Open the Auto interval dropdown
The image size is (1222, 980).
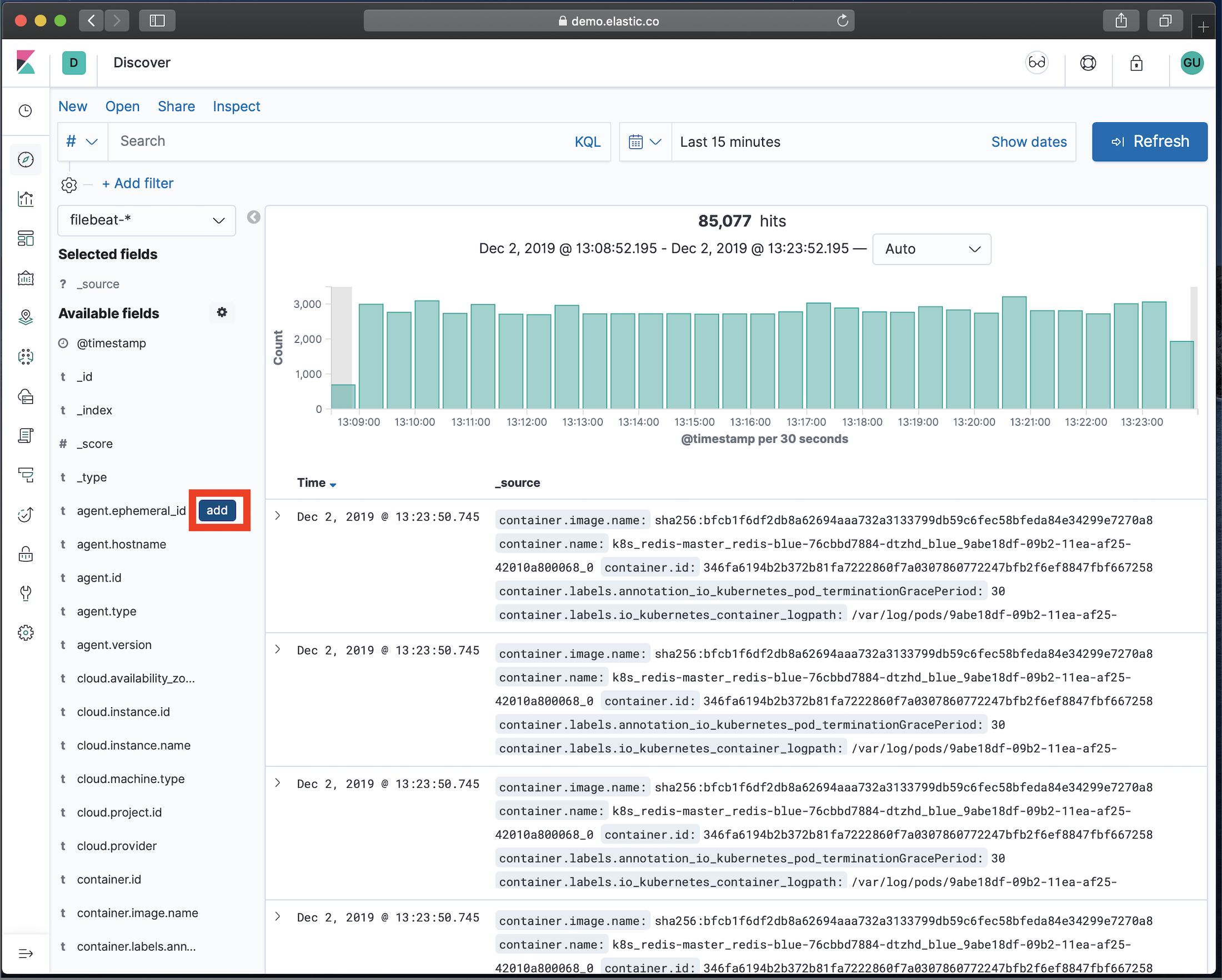pos(931,249)
